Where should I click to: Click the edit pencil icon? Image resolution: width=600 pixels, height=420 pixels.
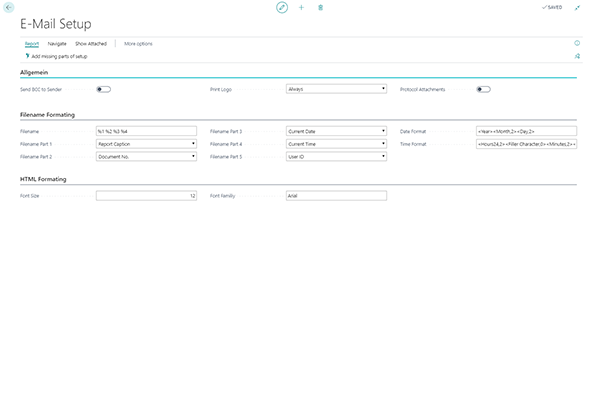282,7
